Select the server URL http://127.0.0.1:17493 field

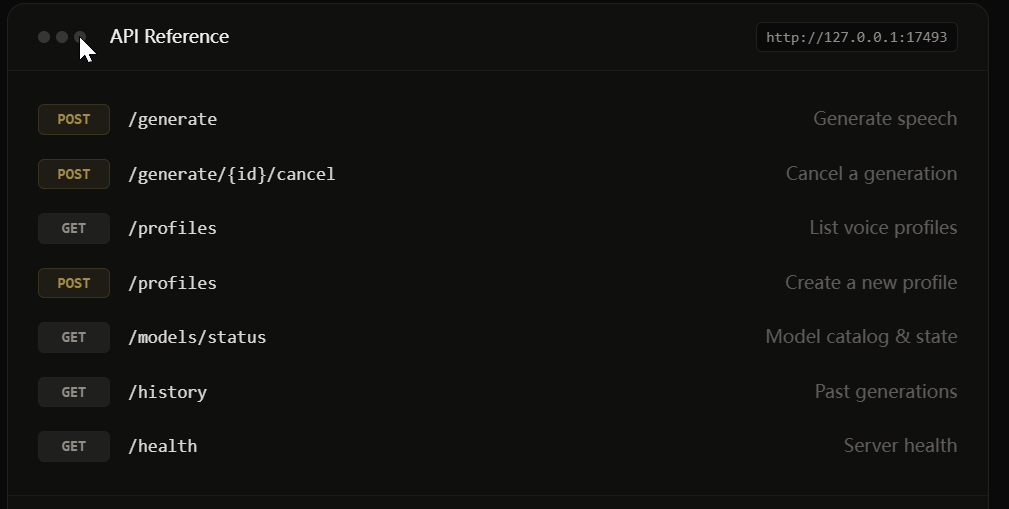click(x=856, y=38)
